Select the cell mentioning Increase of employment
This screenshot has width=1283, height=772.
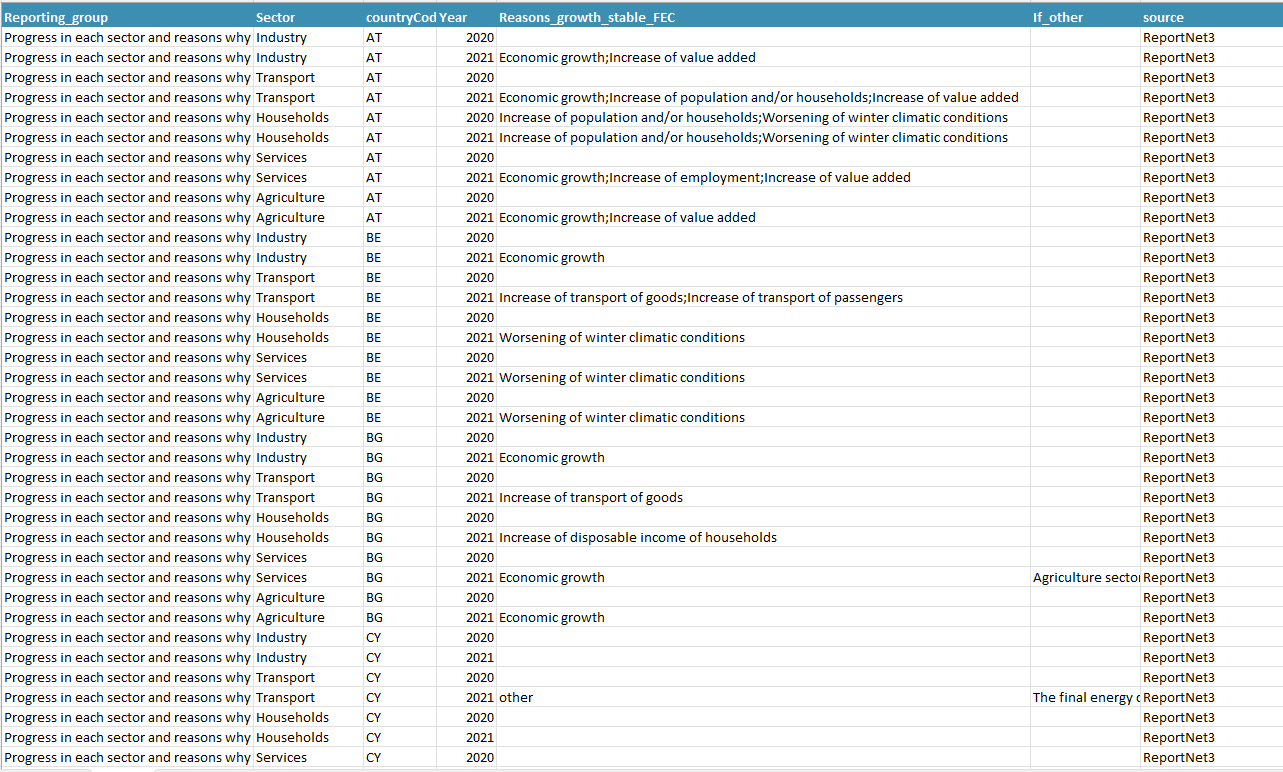point(763,177)
